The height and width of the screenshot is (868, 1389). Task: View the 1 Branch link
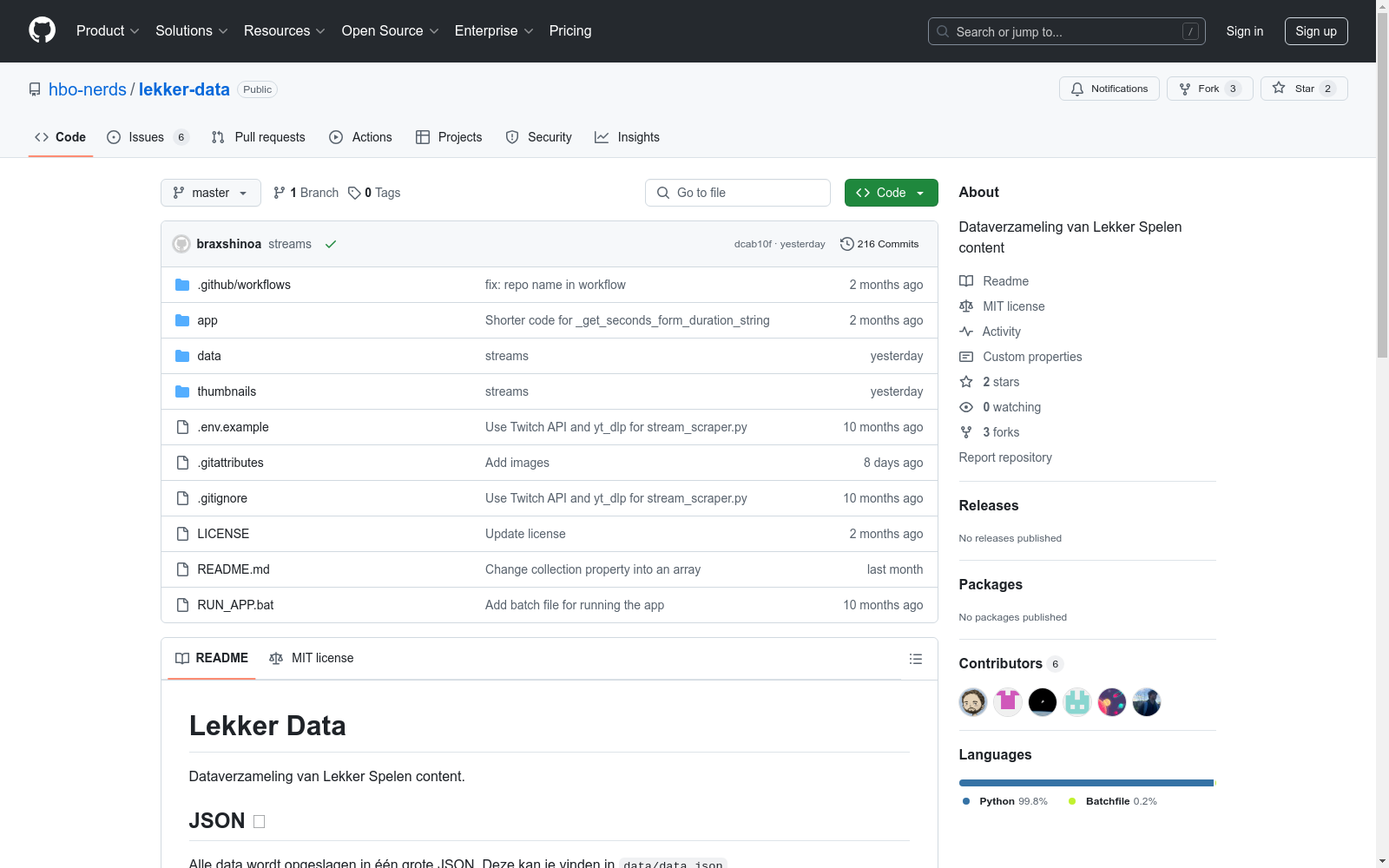[306, 193]
